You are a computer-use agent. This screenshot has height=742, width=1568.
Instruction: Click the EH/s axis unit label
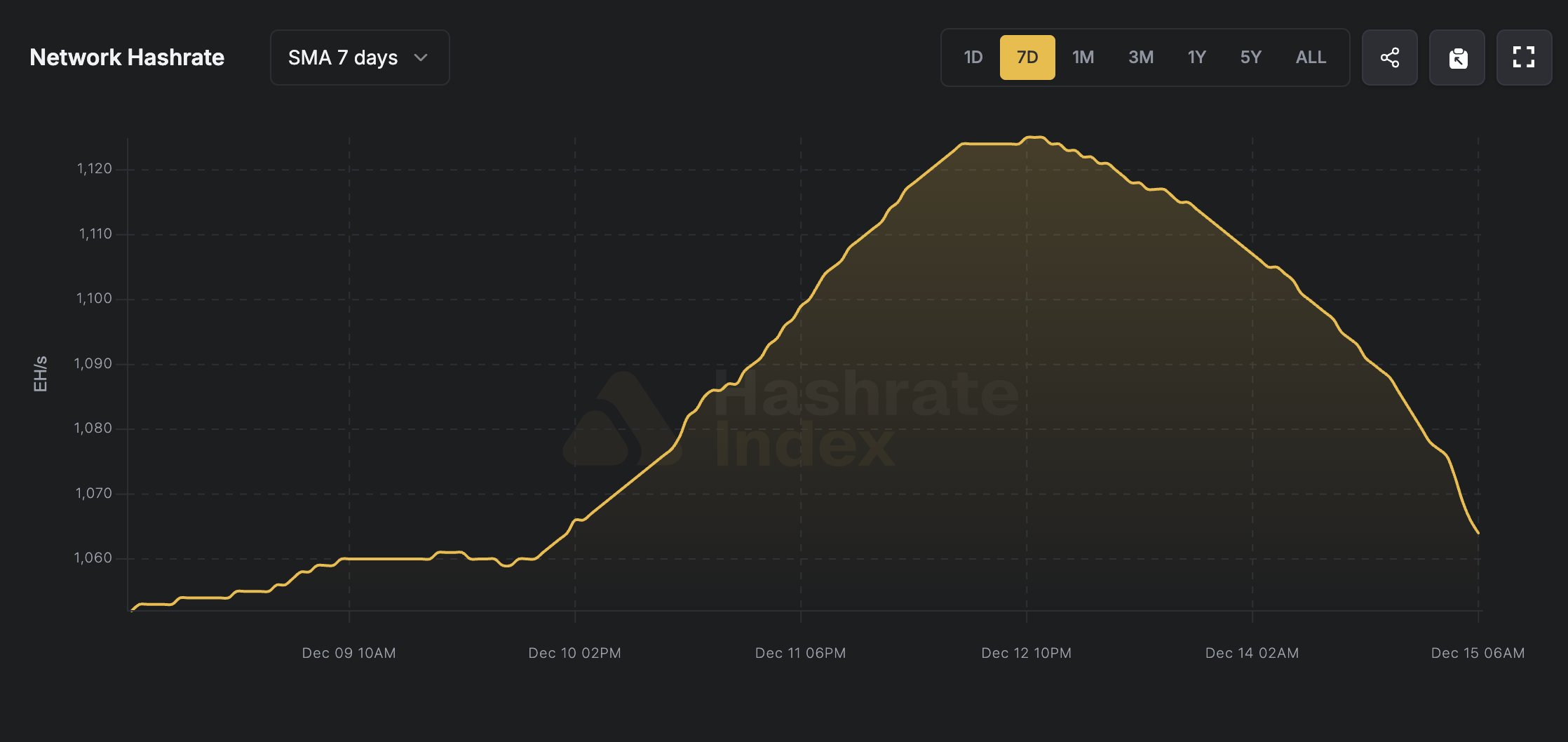[40, 374]
